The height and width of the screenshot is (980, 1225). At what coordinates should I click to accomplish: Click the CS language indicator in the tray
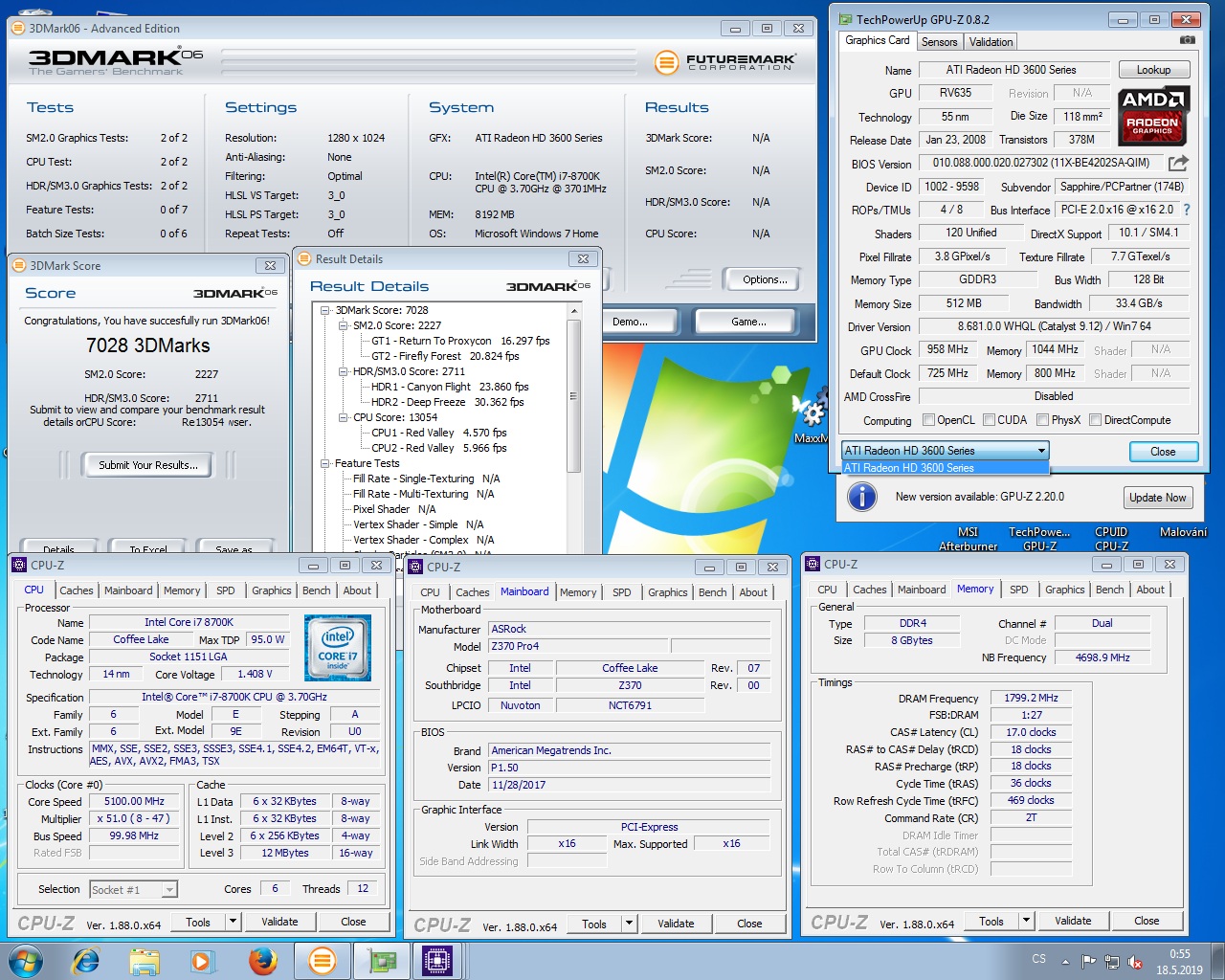tap(1039, 958)
